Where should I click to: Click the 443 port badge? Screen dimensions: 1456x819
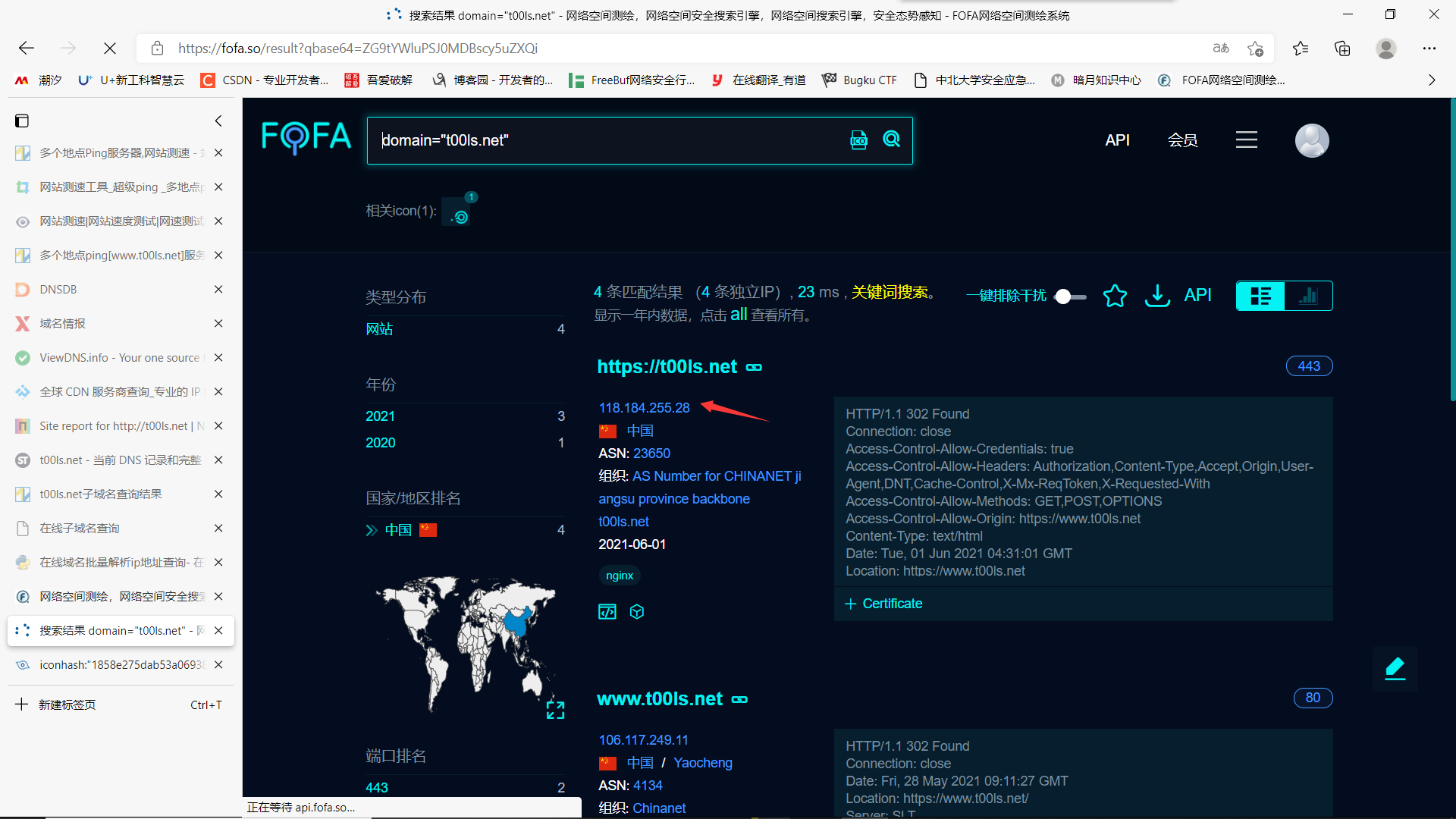tap(1309, 366)
